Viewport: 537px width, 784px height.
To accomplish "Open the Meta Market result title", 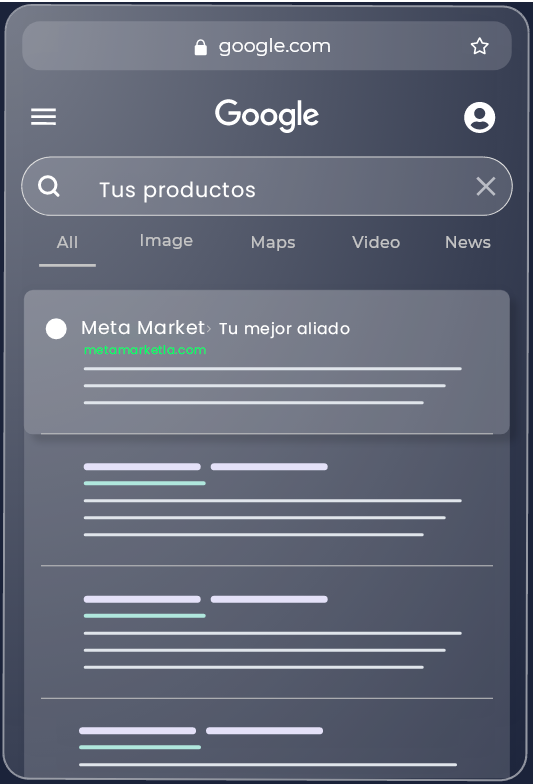I will [x=143, y=328].
